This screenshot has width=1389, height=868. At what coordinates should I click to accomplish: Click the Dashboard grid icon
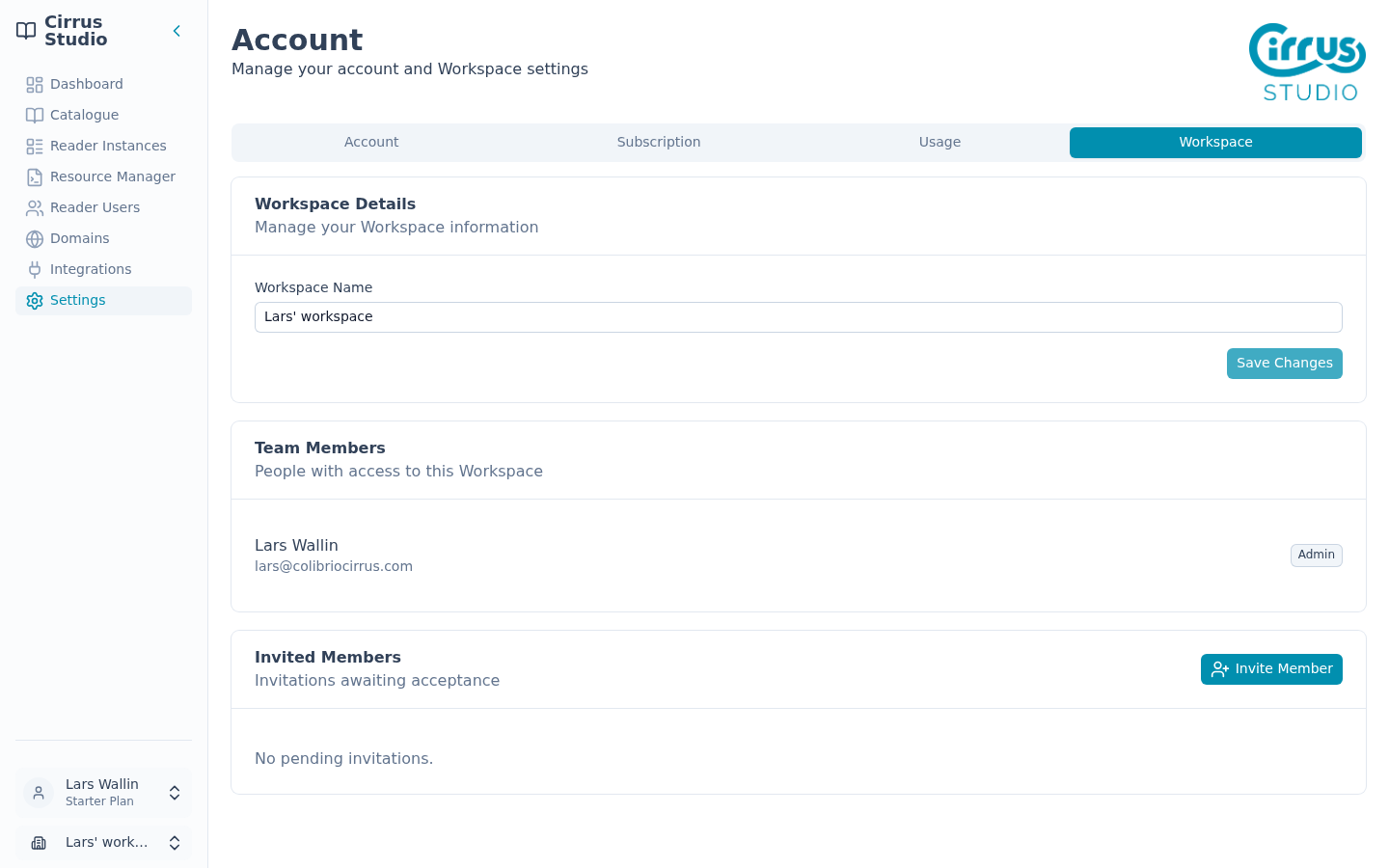tap(35, 85)
